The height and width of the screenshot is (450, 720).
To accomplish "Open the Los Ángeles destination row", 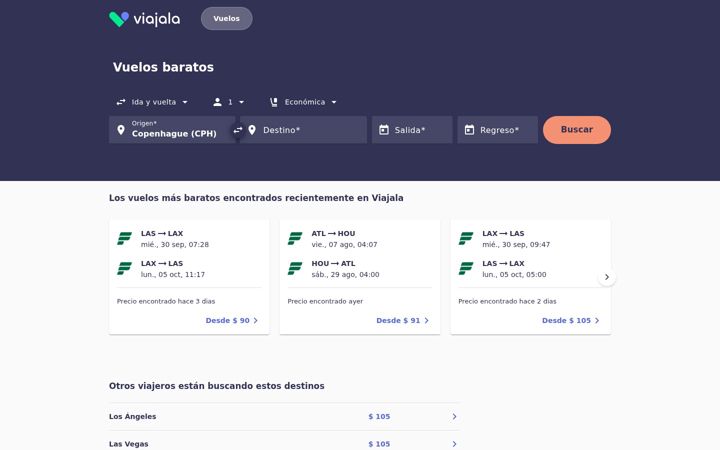I will (284, 416).
